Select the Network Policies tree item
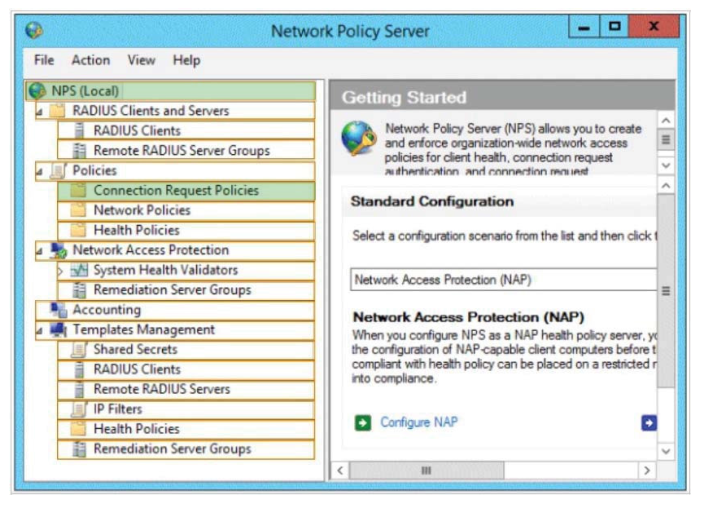Viewport: 703px width, 509px height. 186,210
